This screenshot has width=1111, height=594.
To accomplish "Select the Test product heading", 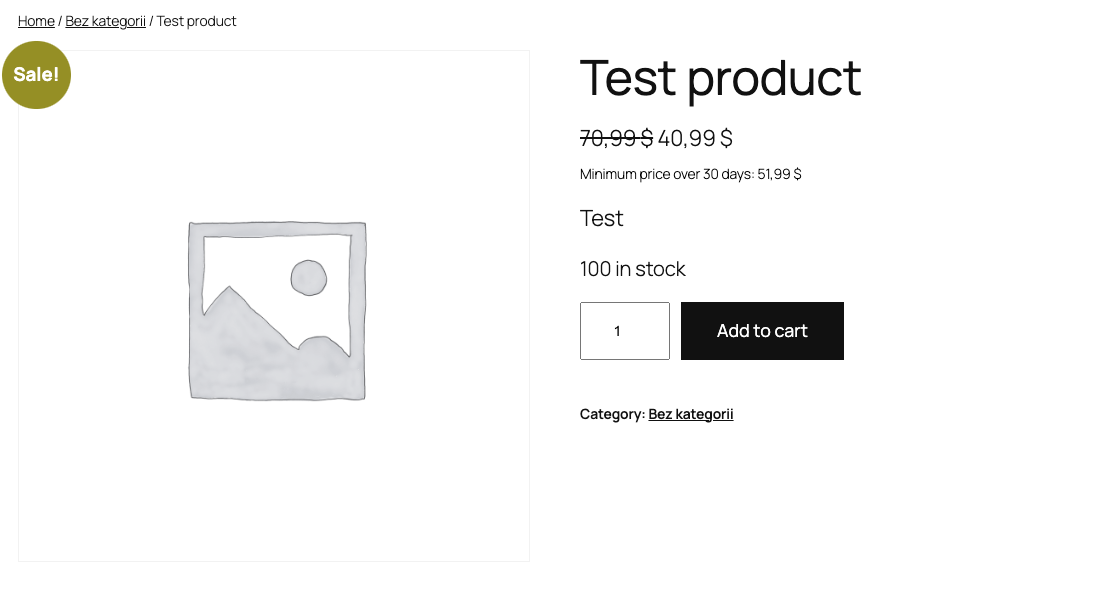I will pyautogui.click(x=721, y=78).
